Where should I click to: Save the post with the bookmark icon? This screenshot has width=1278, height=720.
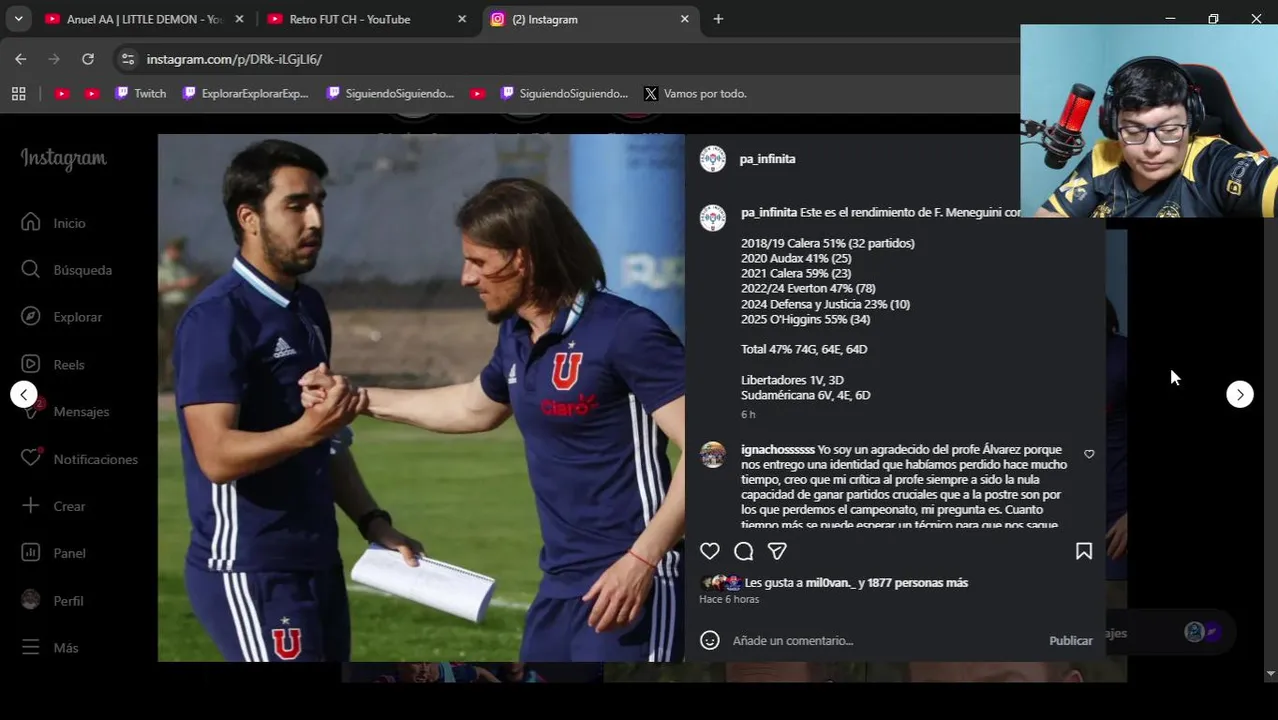(1084, 551)
